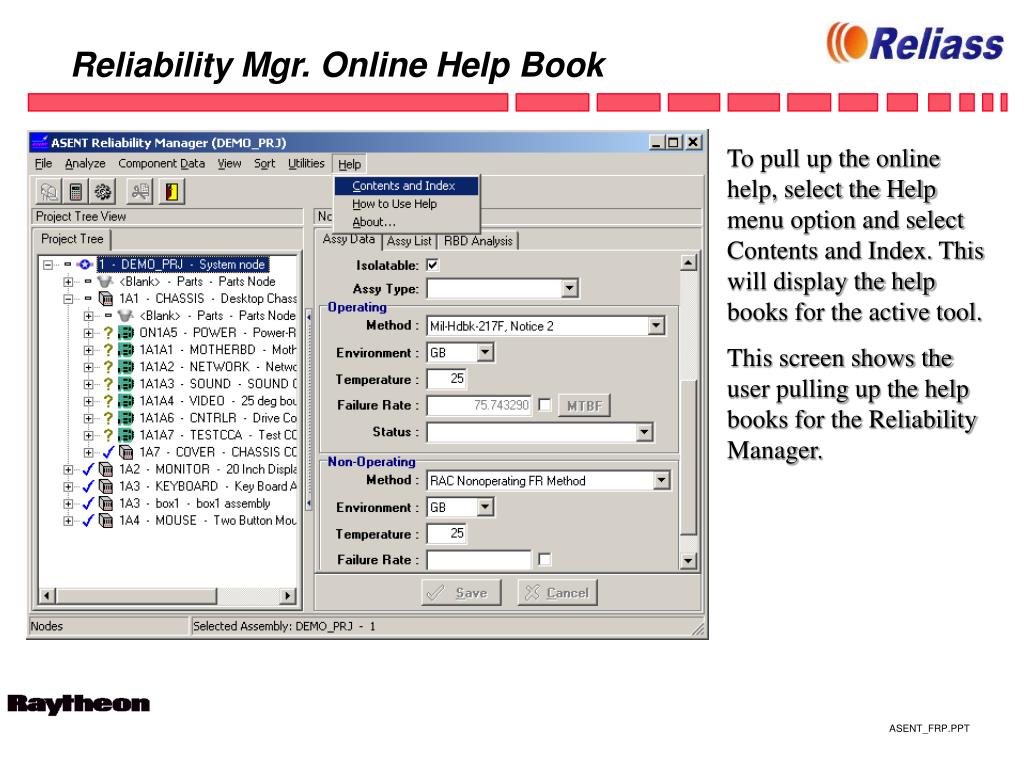Viewport: 1024px width, 768px height.
Task: Click the Cancel button
Action: pos(557,592)
